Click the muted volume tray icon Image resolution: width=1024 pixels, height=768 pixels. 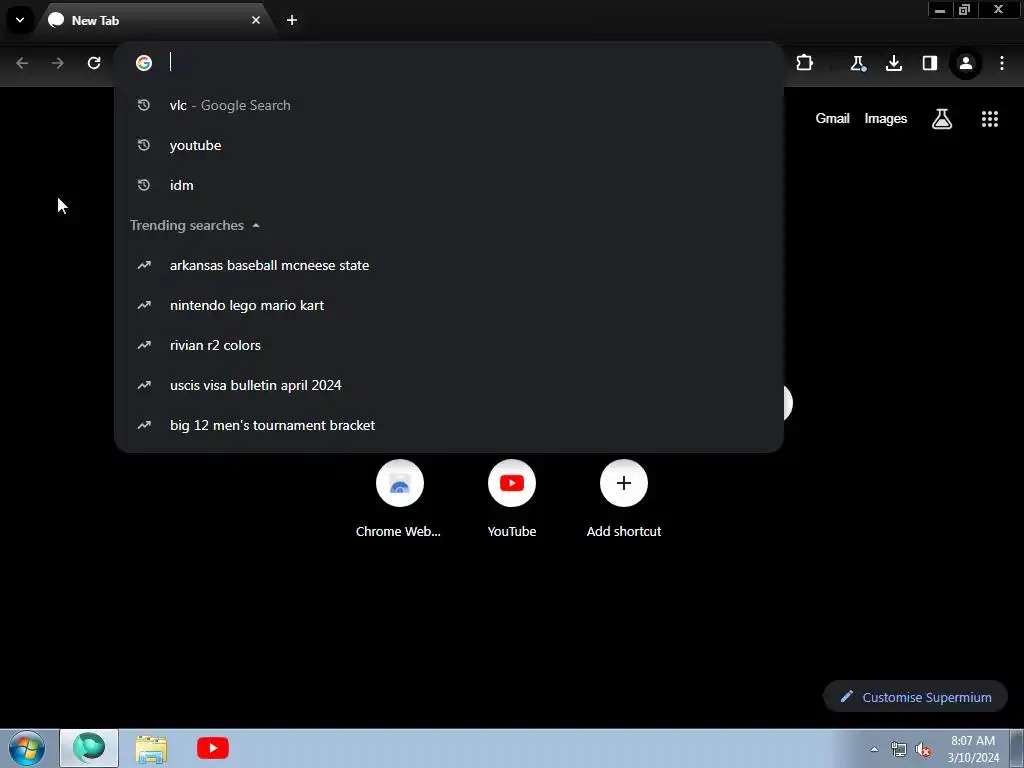pyautogui.click(x=923, y=749)
